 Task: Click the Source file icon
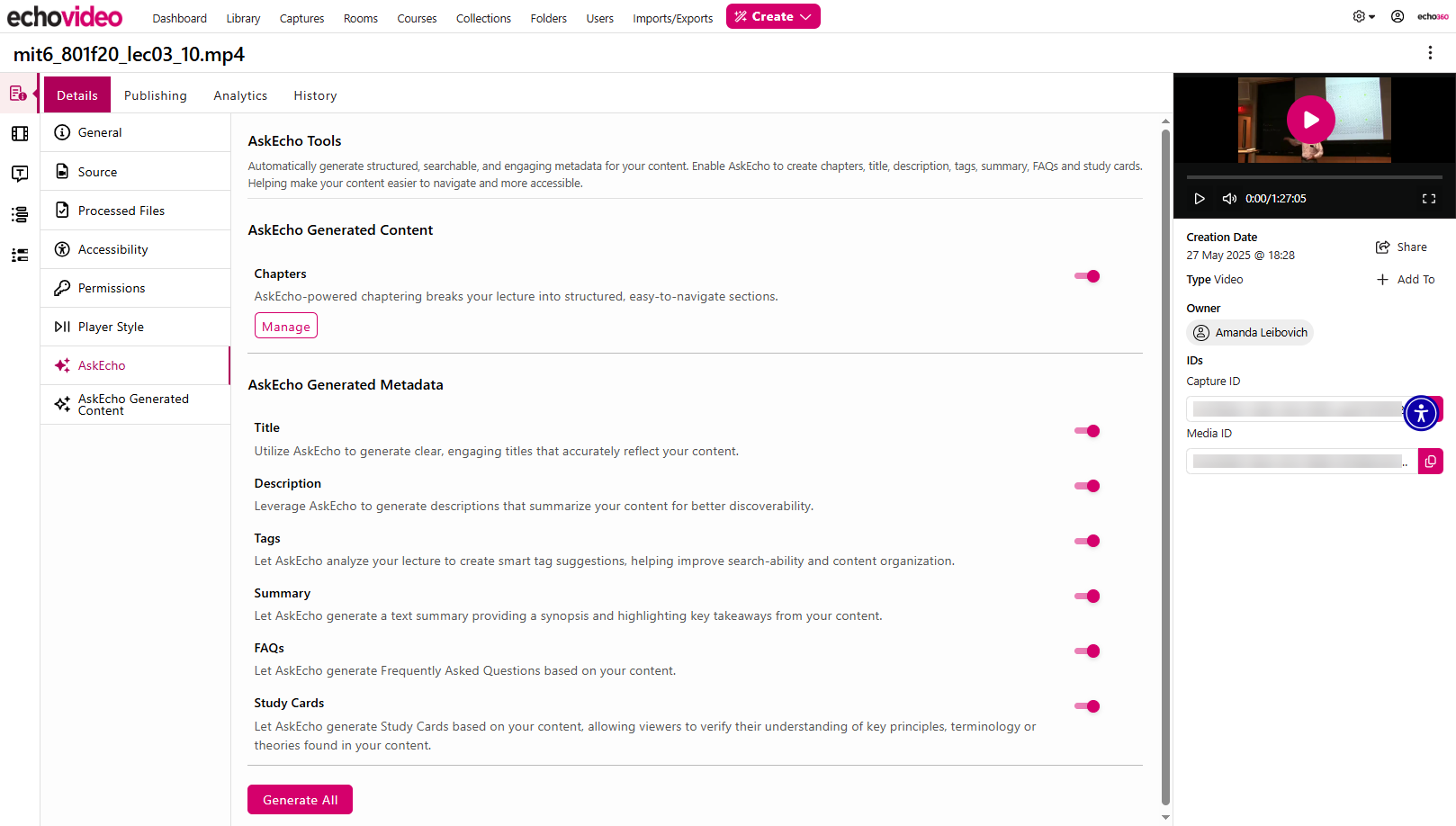(62, 171)
